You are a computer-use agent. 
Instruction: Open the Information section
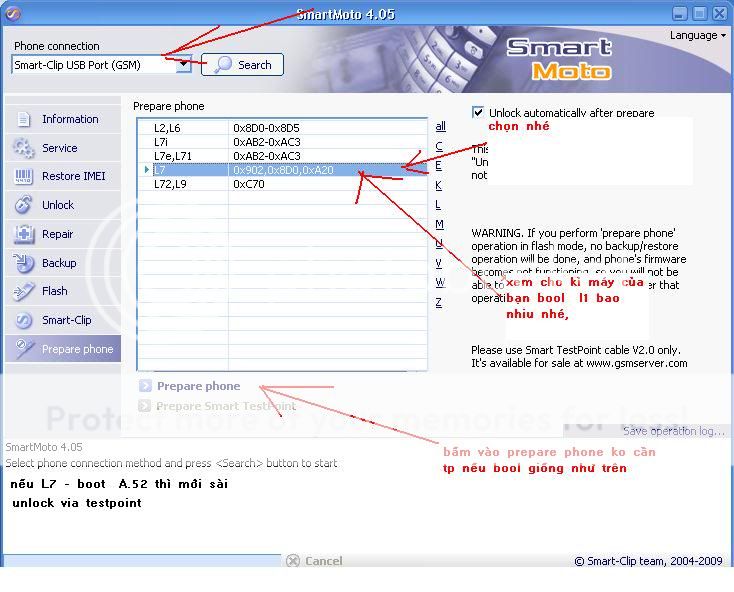(63, 119)
